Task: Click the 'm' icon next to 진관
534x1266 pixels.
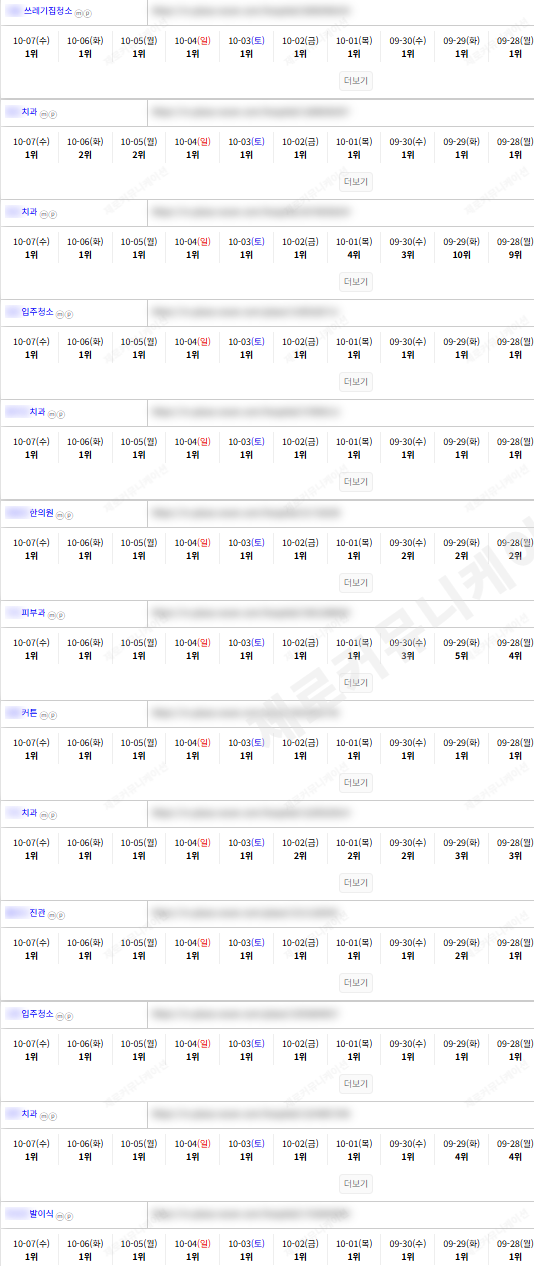Action: [x=52, y=915]
